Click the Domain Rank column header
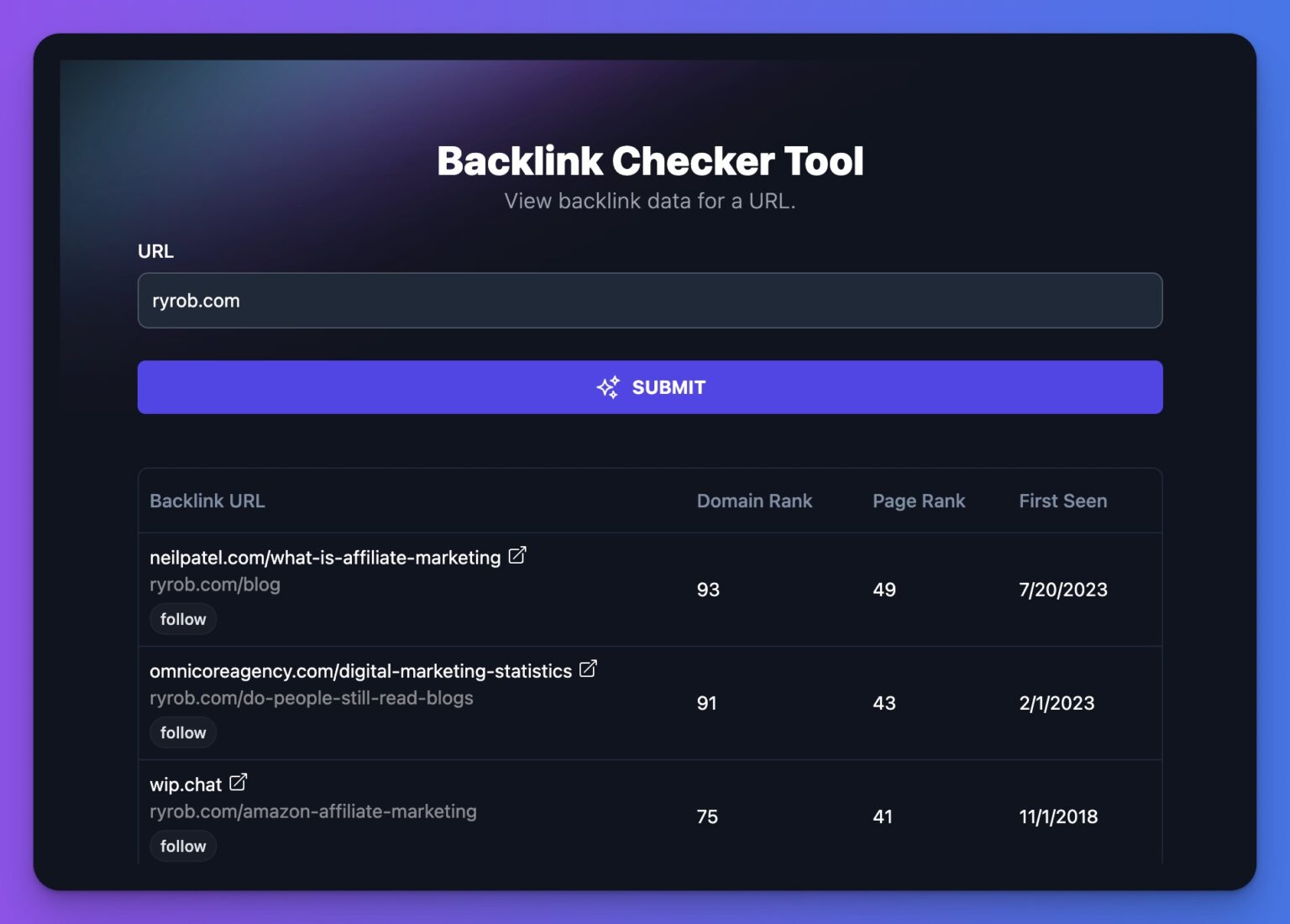Screen dimensions: 1290x924 tap(754, 500)
